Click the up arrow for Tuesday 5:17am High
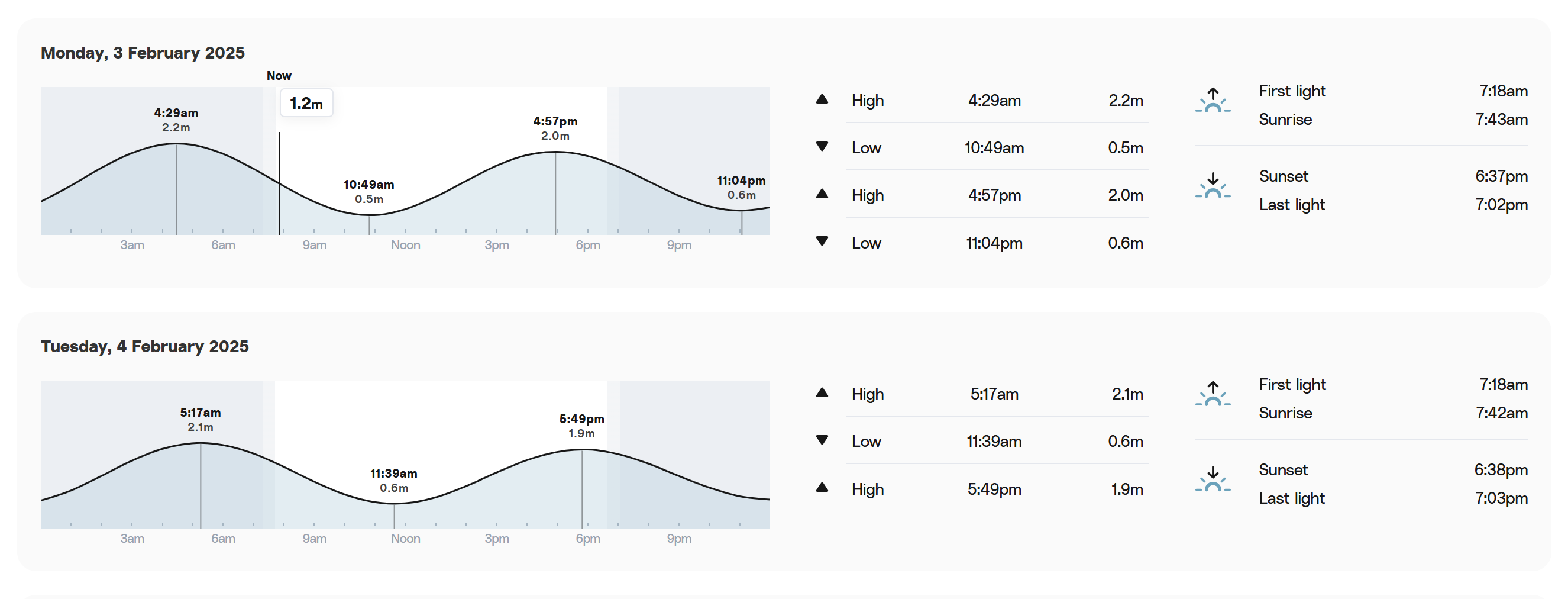 coord(822,392)
